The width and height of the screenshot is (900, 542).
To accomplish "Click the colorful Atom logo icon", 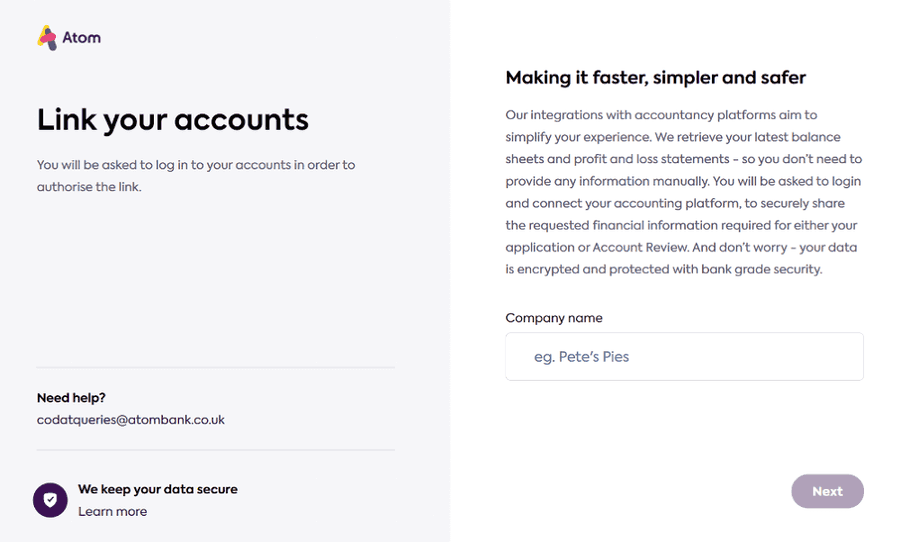I will click(x=48, y=38).
